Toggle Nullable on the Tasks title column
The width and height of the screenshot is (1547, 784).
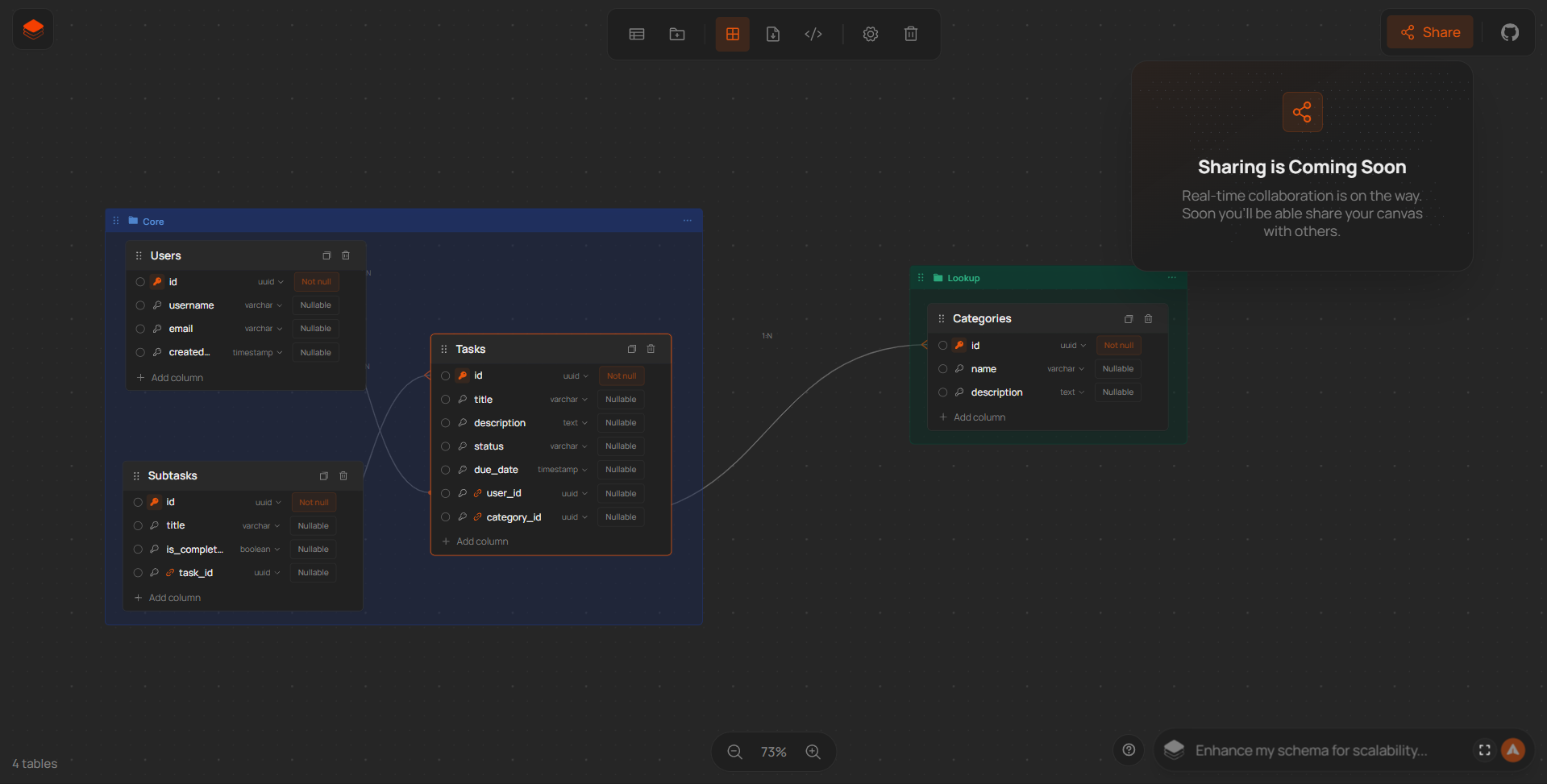[620, 399]
